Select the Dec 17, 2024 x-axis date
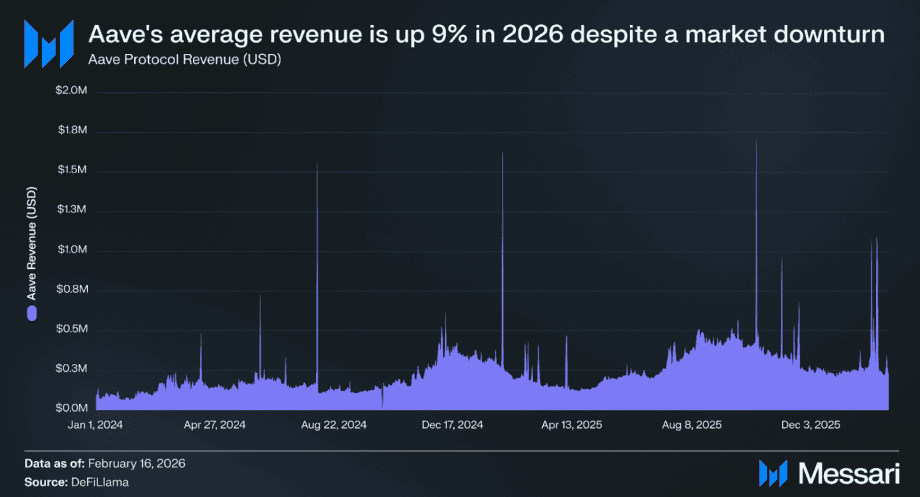 453,425
